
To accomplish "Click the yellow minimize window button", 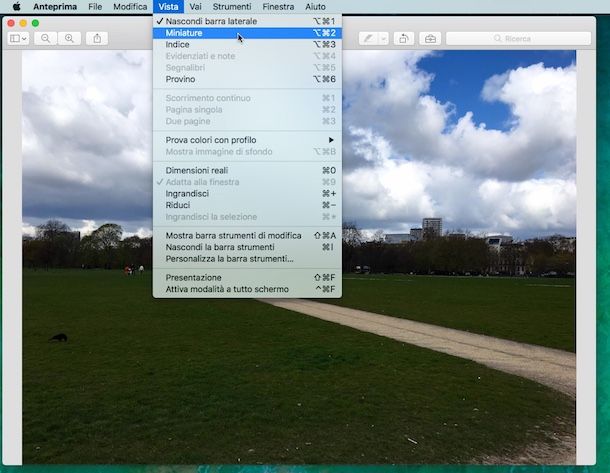I will (23, 23).
